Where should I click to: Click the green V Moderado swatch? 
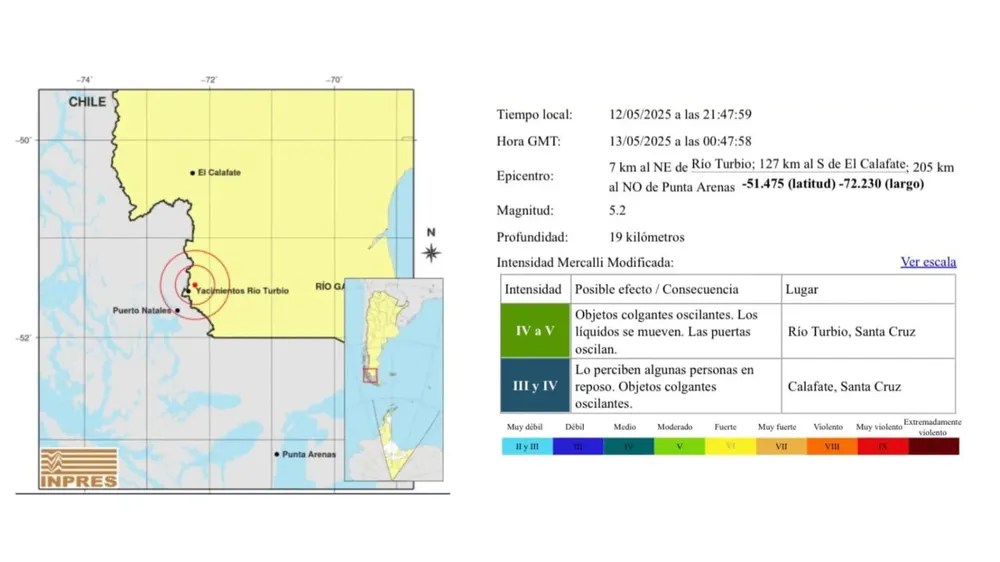pyautogui.click(x=679, y=446)
